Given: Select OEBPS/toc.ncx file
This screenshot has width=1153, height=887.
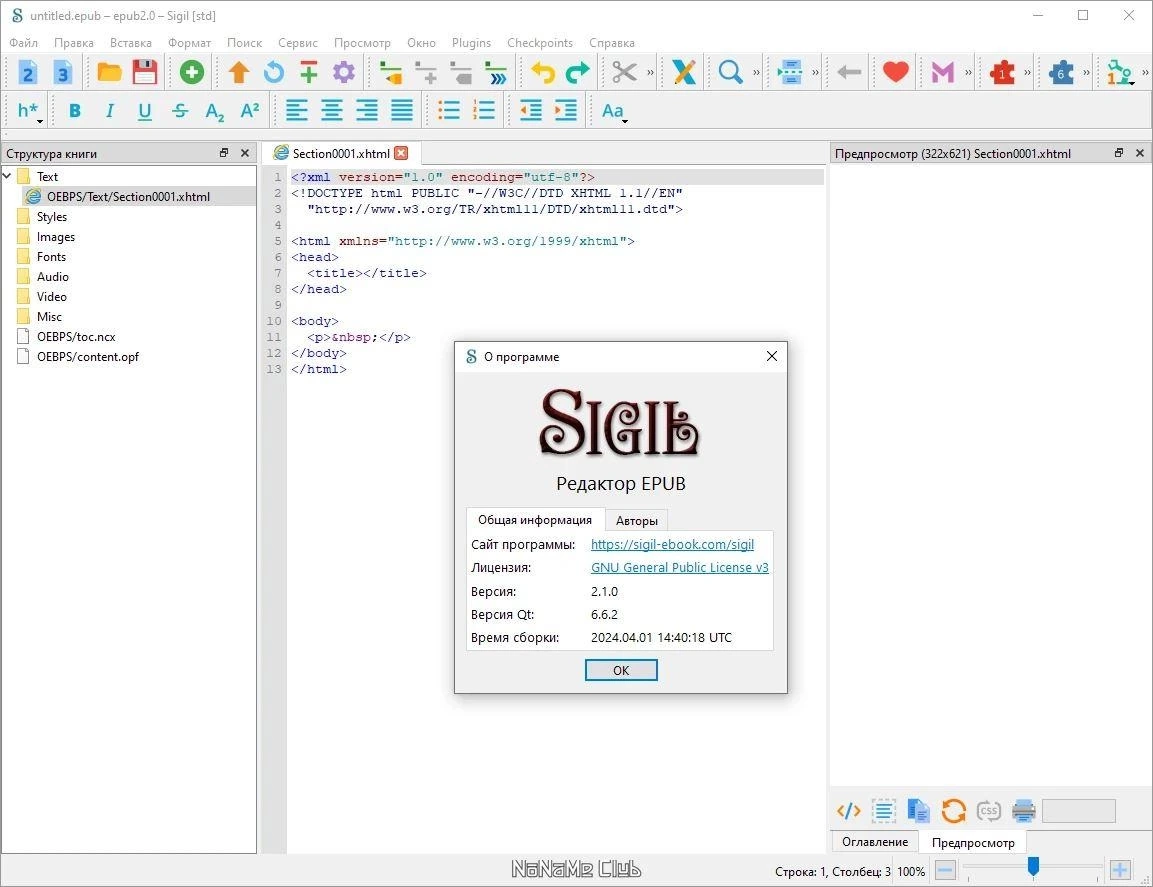Looking at the screenshot, I should click(76, 336).
